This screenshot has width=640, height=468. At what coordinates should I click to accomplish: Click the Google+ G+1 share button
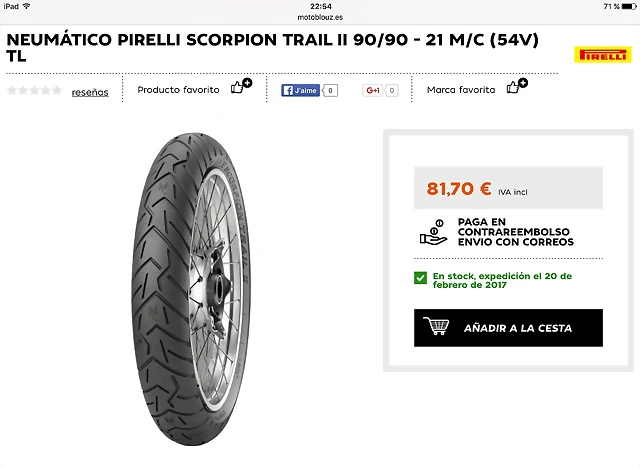[x=372, y=90]
